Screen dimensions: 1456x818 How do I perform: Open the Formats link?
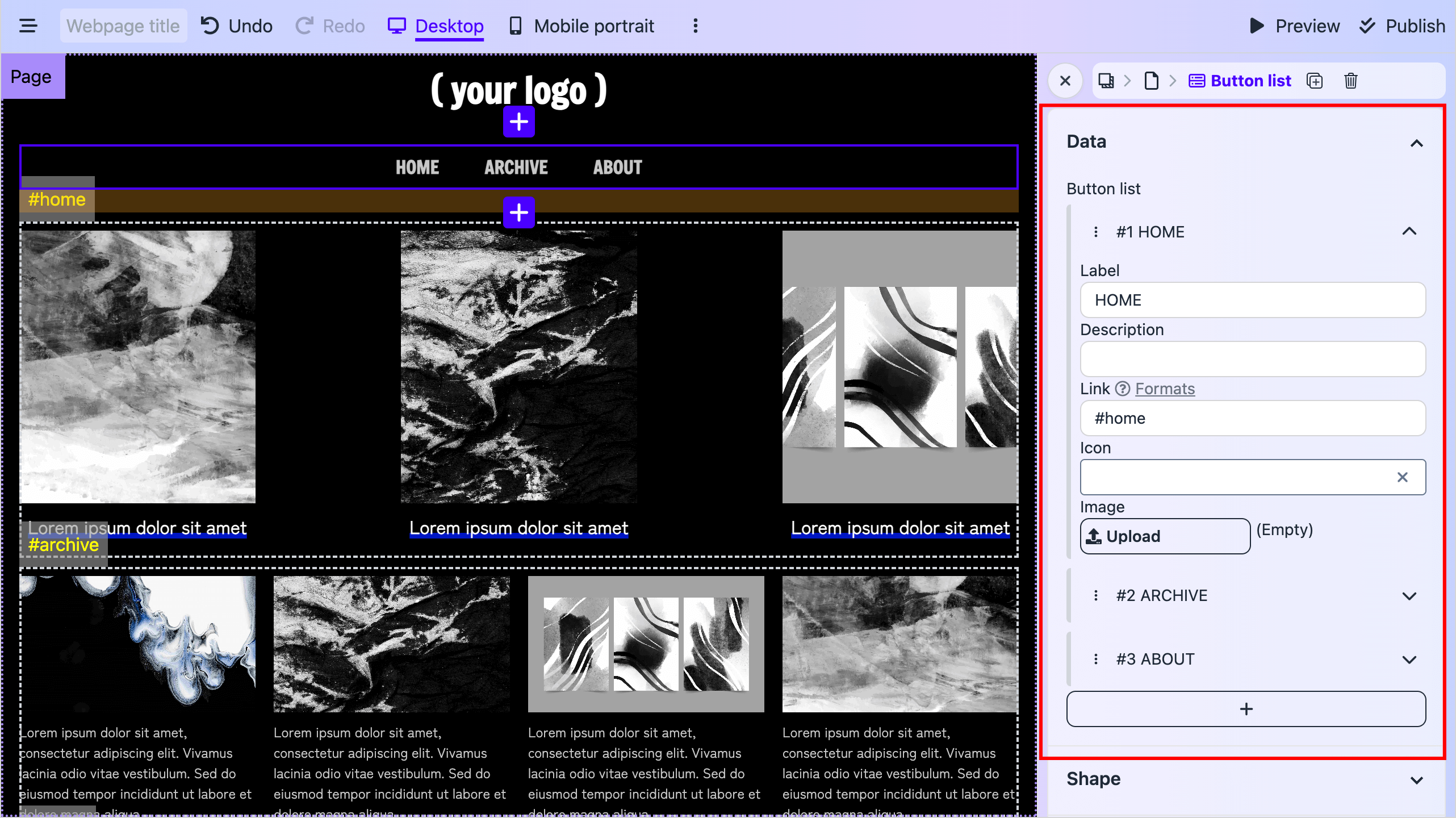(1165, 389)
